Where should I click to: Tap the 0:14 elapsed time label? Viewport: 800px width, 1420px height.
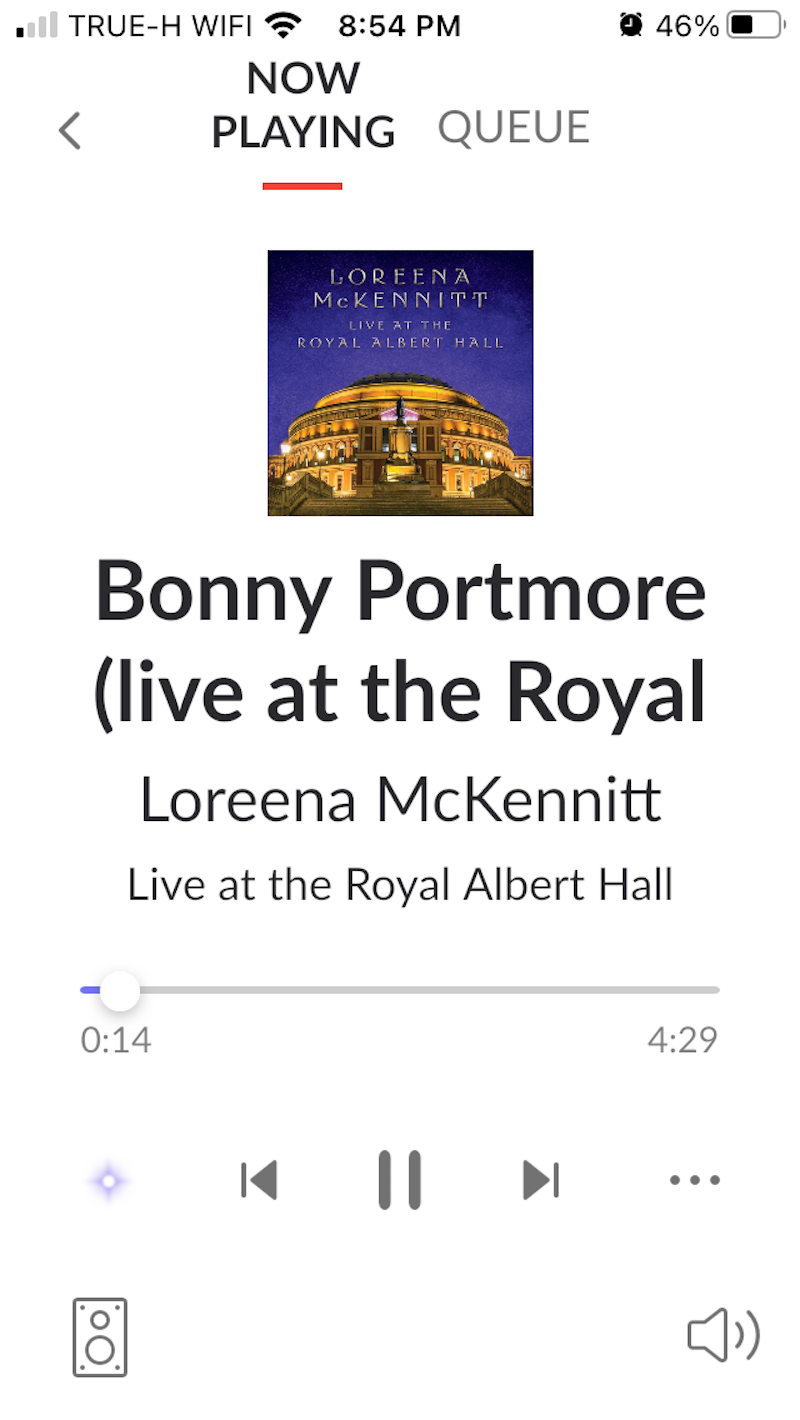click(x=116, y=1040)
